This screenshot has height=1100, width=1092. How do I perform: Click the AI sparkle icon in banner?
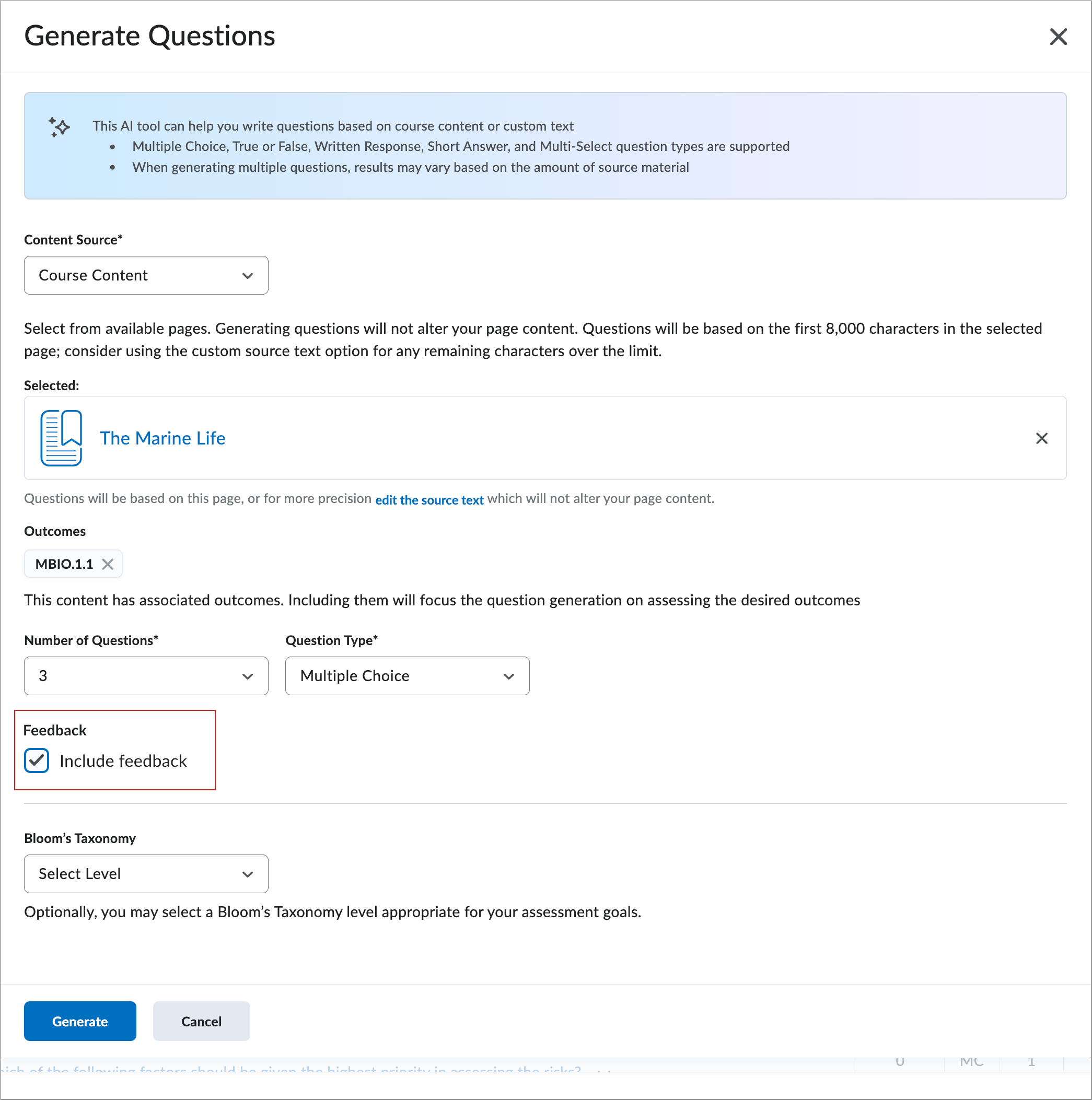tap(59, 126)
